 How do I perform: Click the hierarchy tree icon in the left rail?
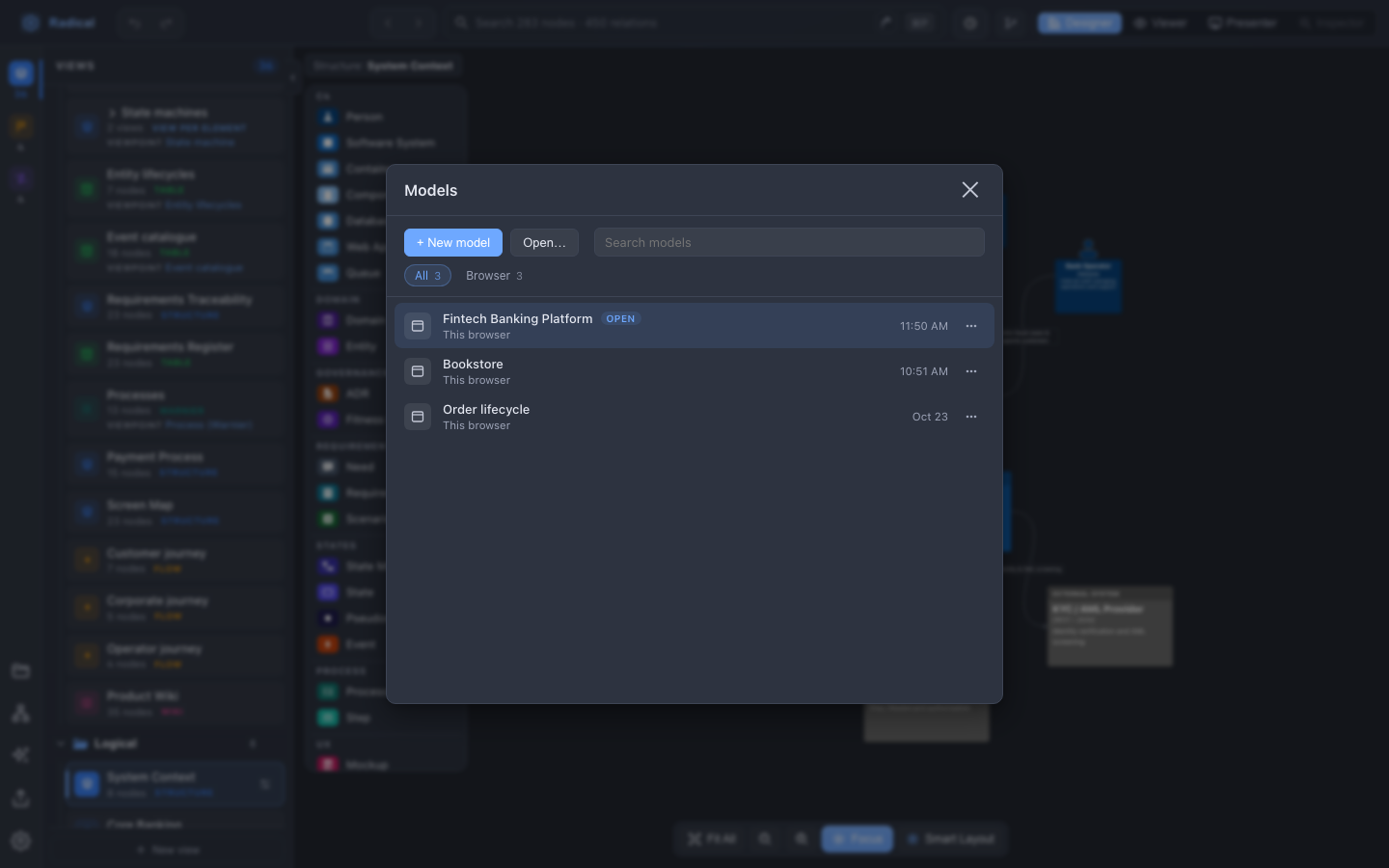(20, 714)
